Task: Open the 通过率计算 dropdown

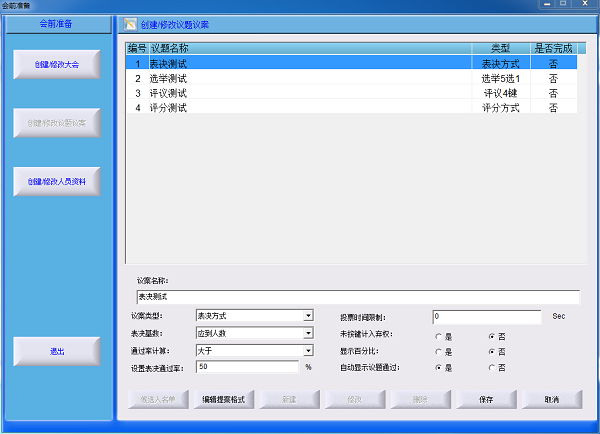Action: (x=308, y=350)
